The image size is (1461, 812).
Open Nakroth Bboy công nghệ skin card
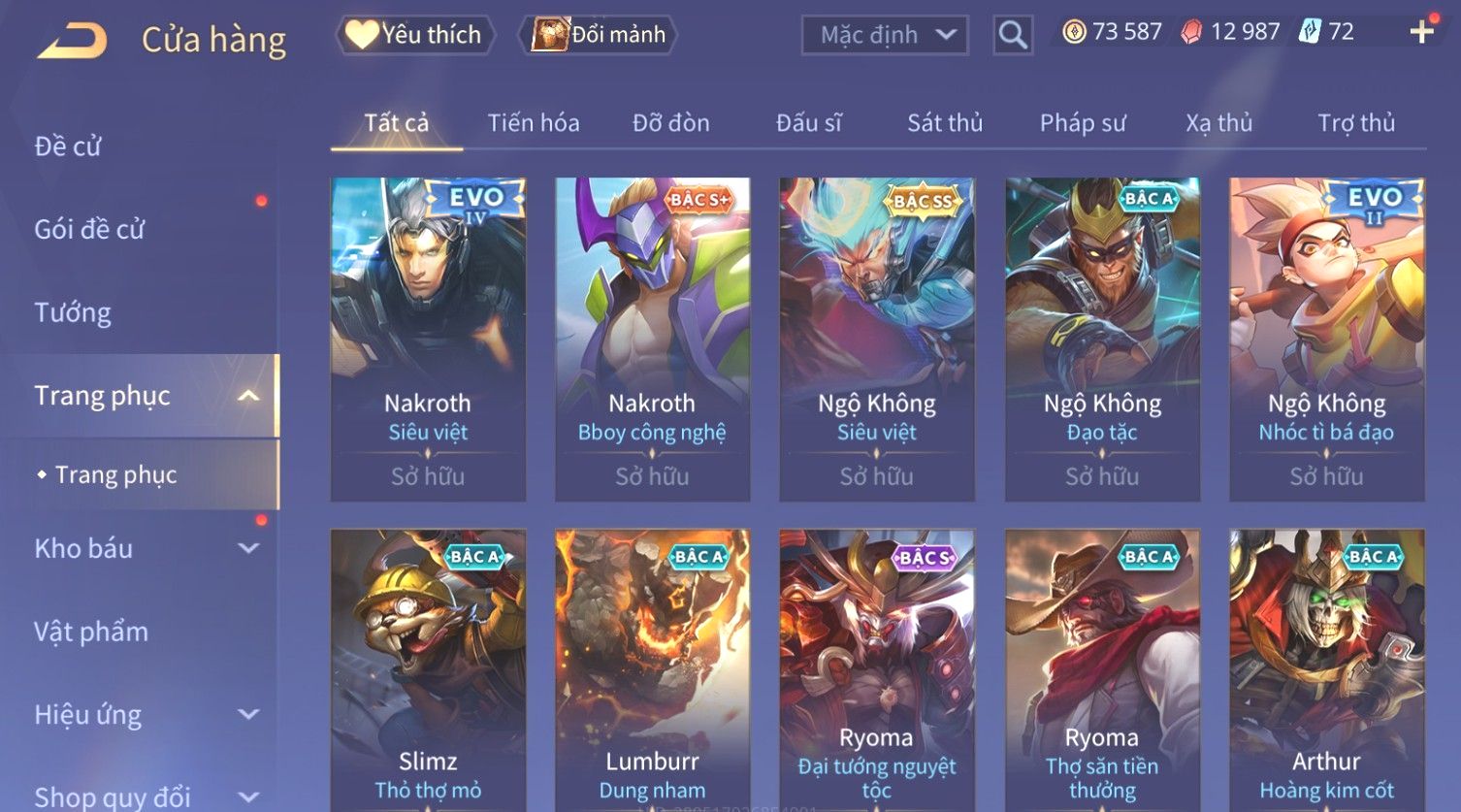(652, 339)
